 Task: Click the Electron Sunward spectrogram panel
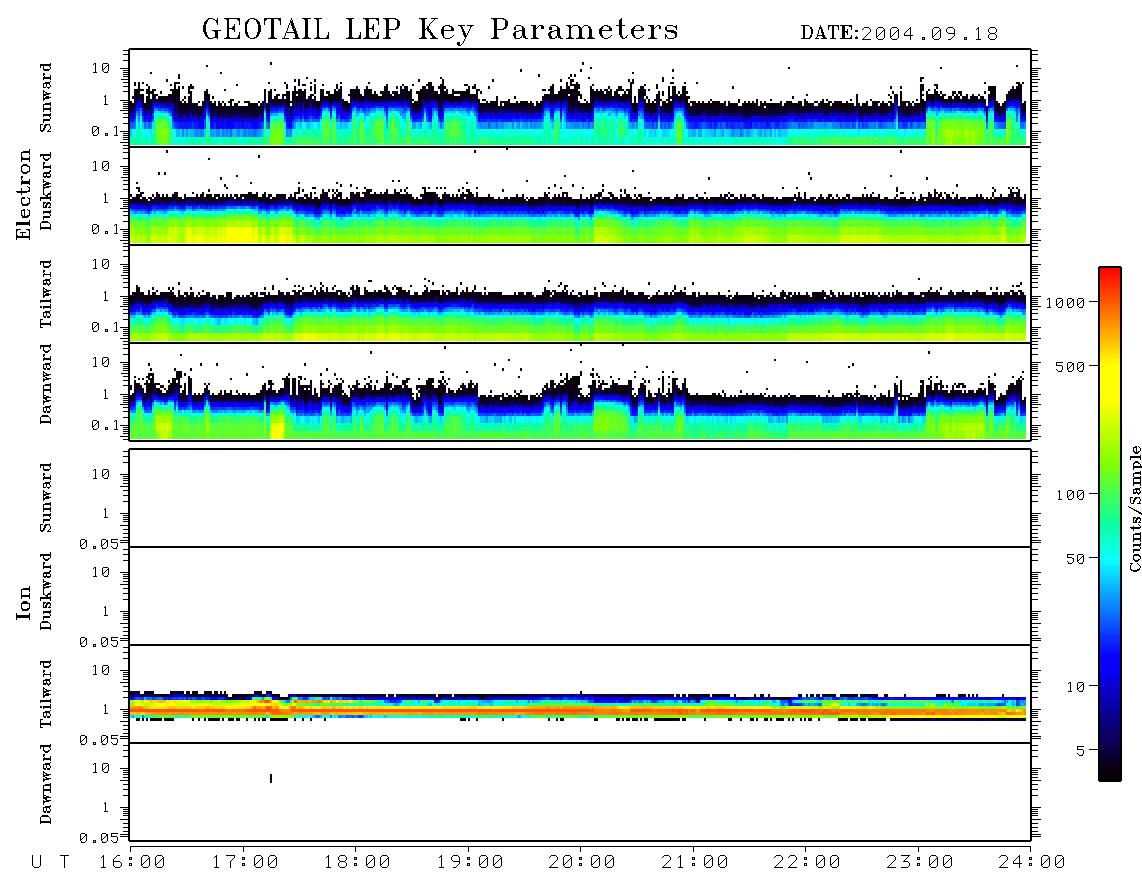coord(580,98)
